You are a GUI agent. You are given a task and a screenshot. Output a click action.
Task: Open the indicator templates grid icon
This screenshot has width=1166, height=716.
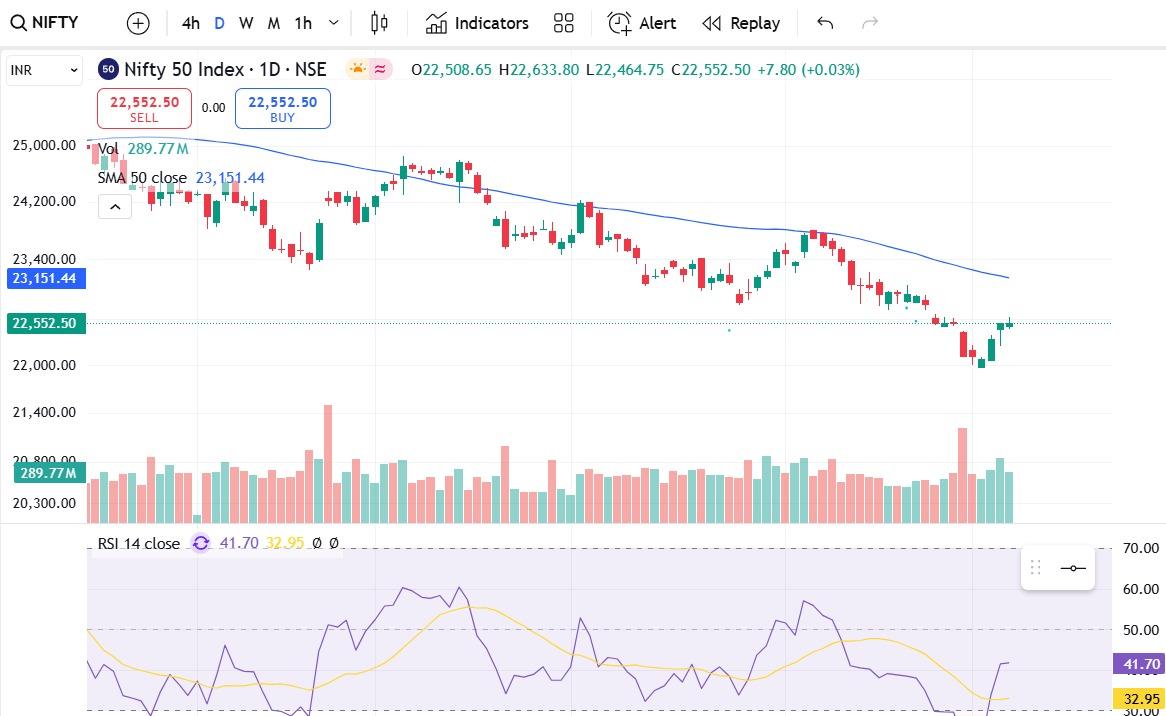(564, 23)
